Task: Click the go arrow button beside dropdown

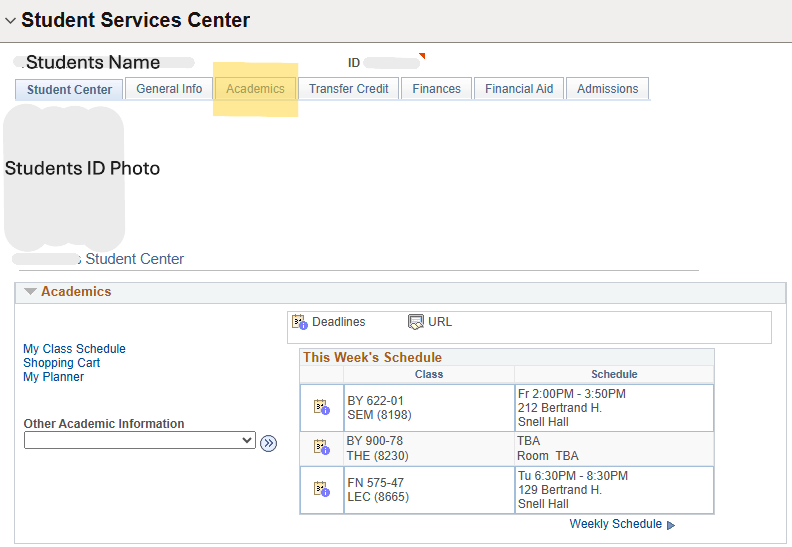Action: pyautogui.click(x=268, y=442)
